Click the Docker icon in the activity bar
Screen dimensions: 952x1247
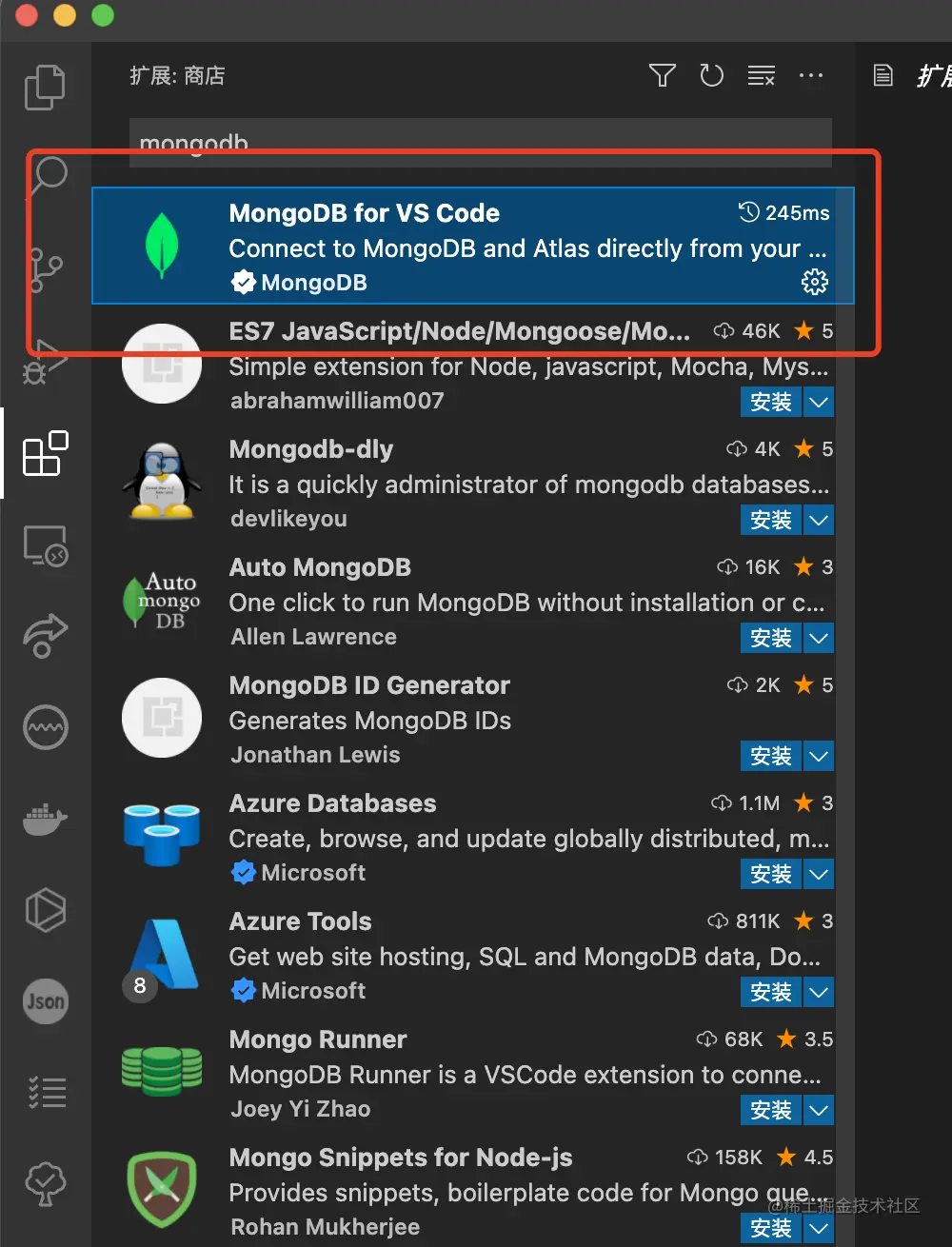point(45,820)
